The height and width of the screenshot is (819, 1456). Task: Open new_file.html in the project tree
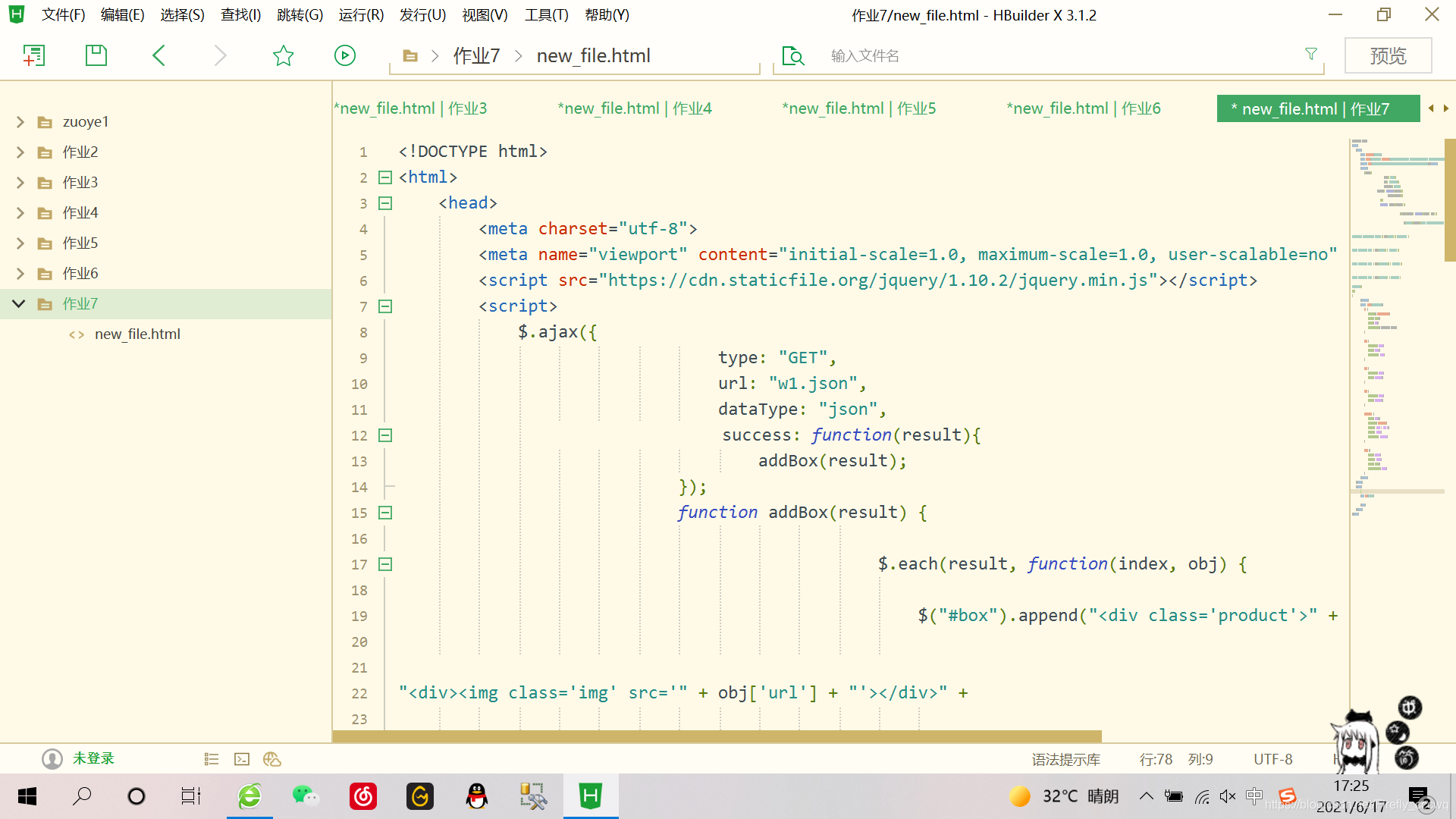point(137,334)
